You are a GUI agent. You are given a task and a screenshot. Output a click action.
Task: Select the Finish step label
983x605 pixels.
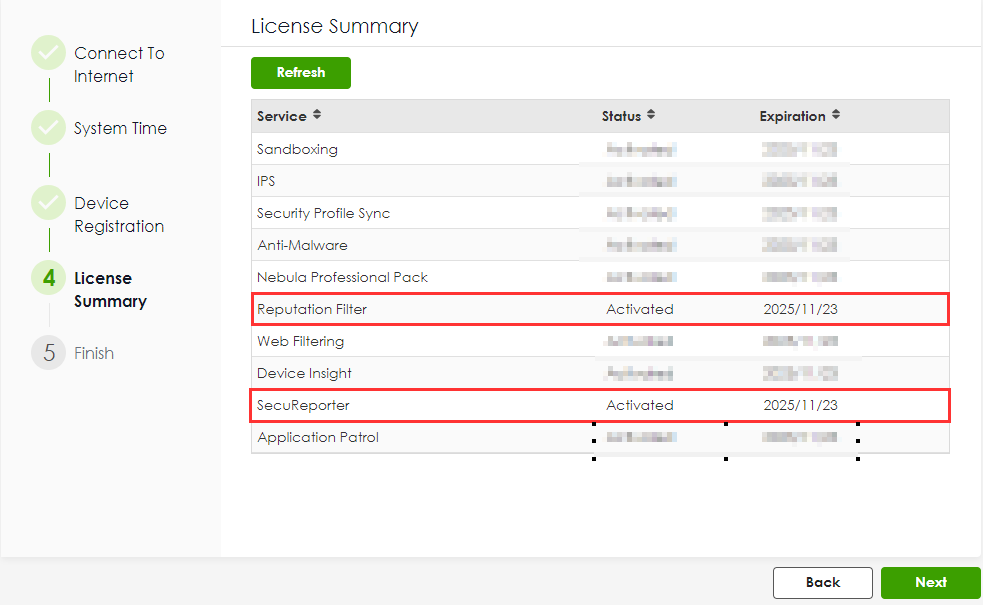(x=94, y=353)
